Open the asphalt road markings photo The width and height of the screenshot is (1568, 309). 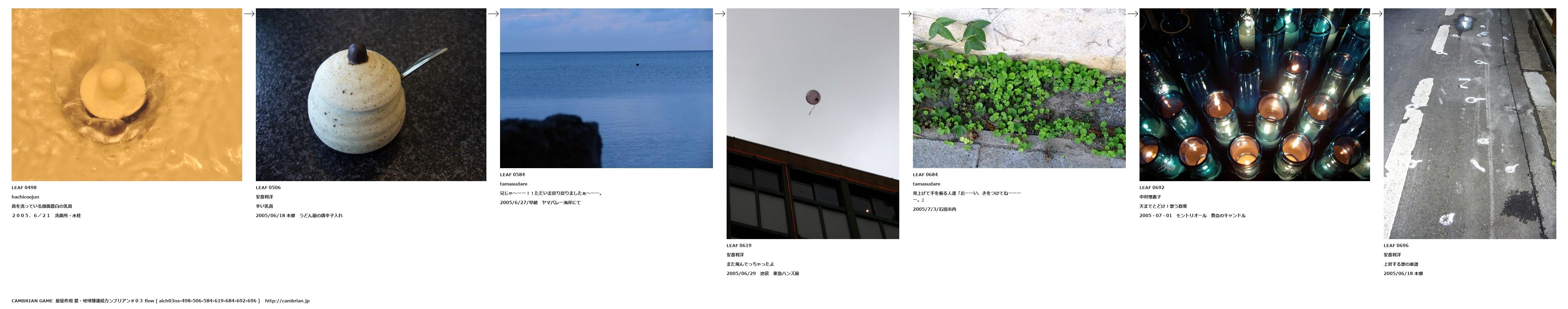[x=1470, y=124]
